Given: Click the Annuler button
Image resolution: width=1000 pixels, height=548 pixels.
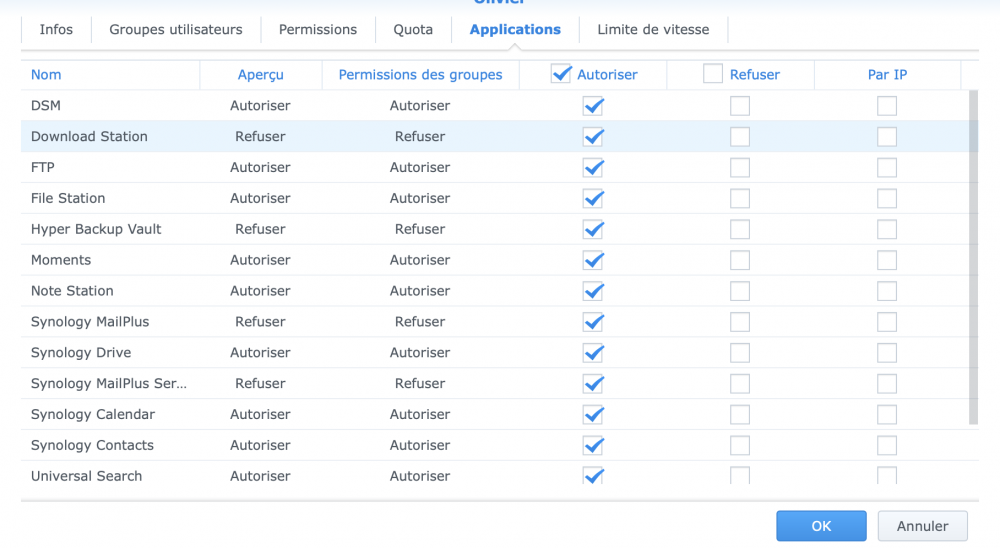Looking at the screenshot, I should [x=922, y=526].
